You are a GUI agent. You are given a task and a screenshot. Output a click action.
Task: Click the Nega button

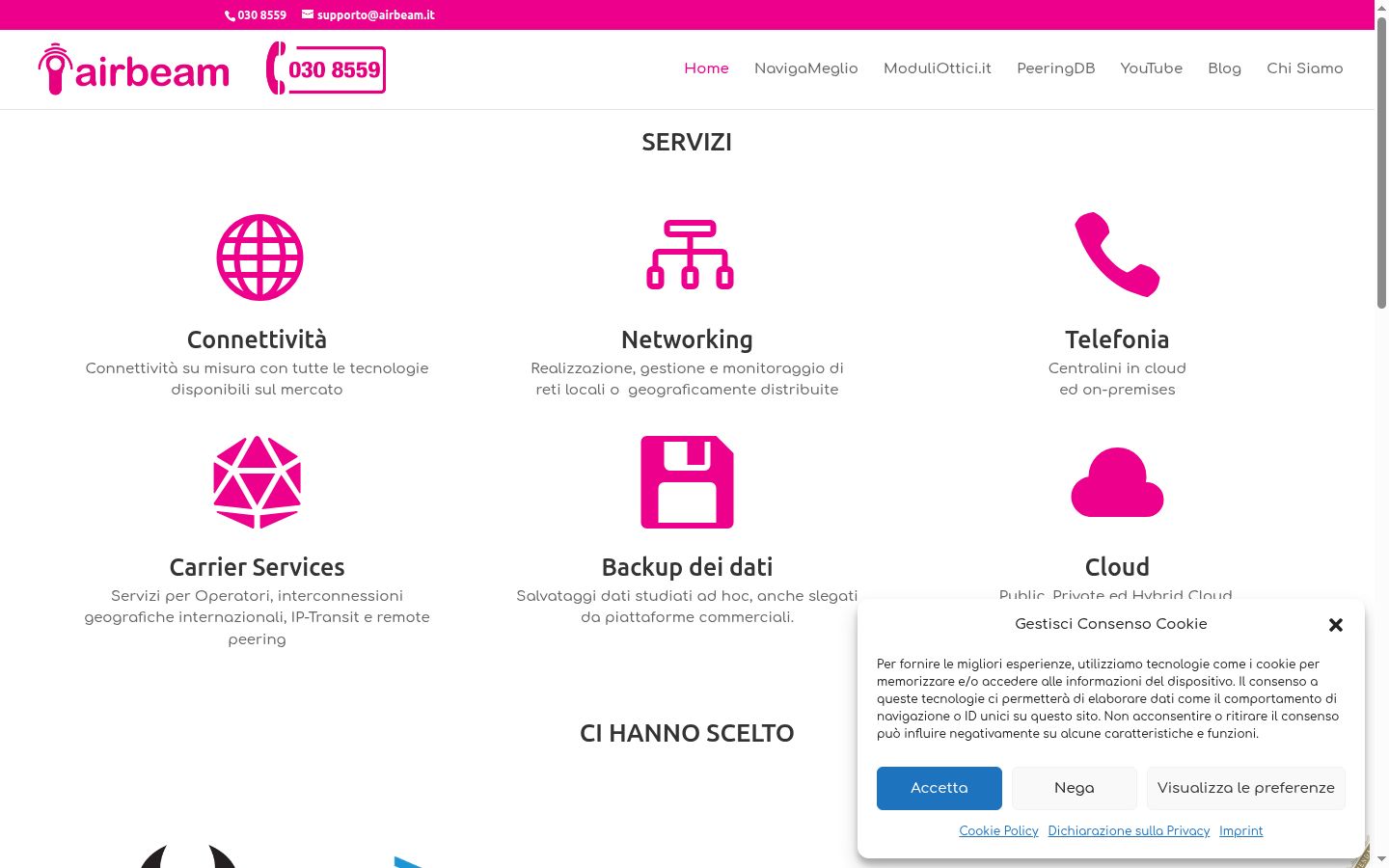[1075, 788]
